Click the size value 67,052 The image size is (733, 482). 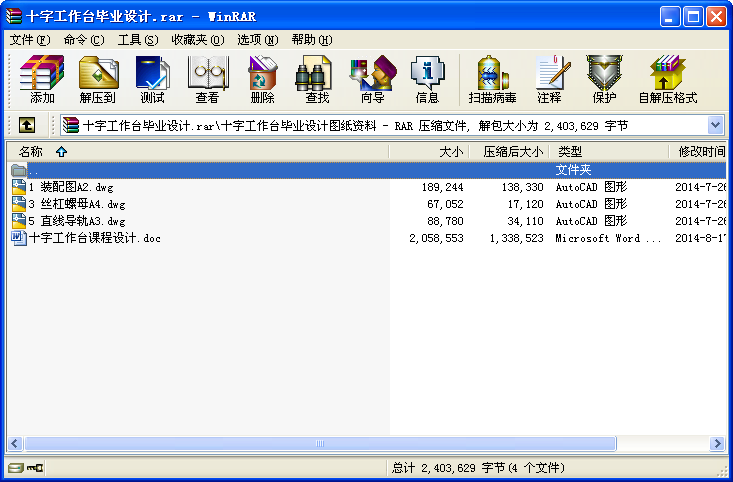[x=445, y=204]
